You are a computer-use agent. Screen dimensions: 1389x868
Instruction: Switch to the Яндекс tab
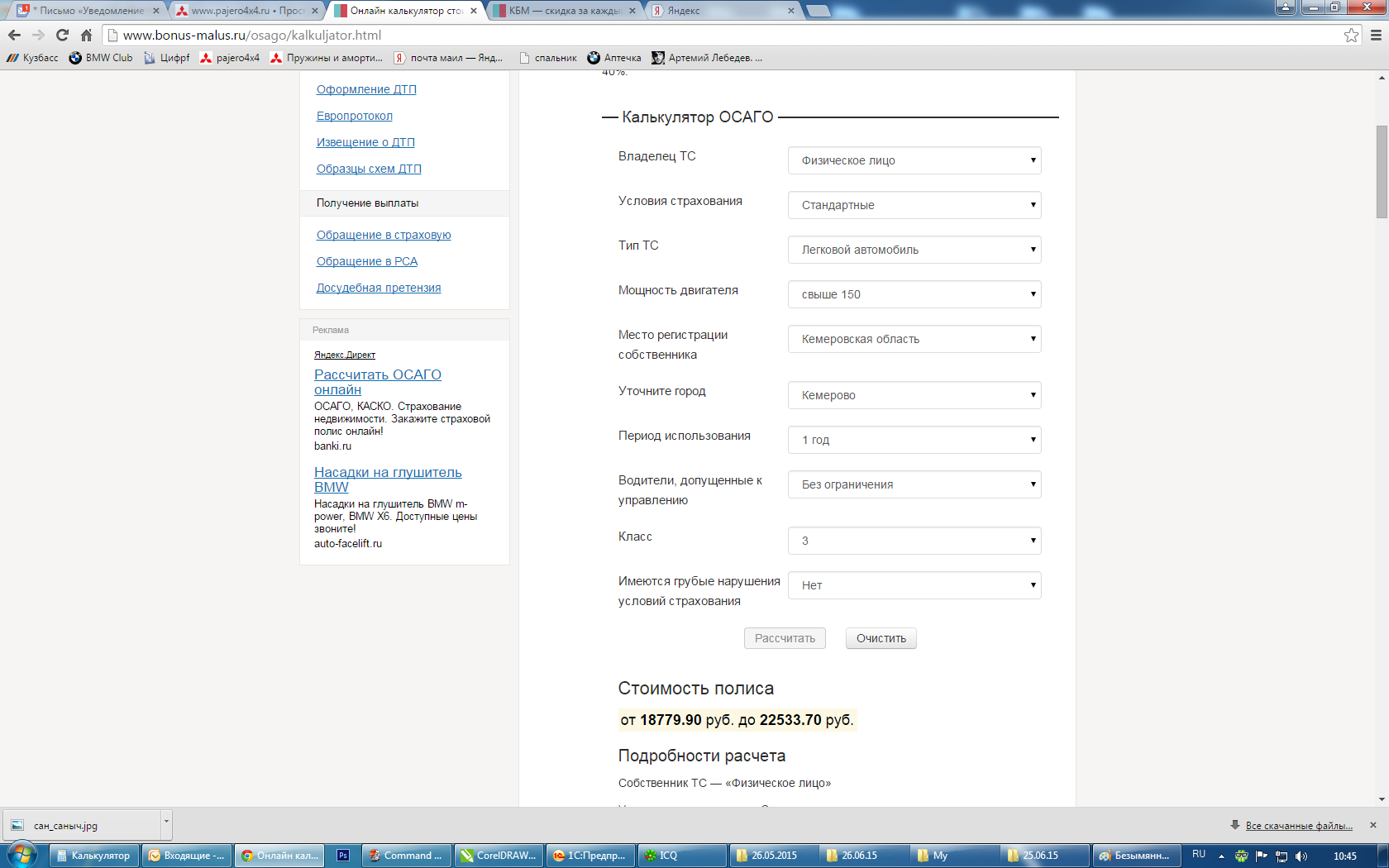719,11
